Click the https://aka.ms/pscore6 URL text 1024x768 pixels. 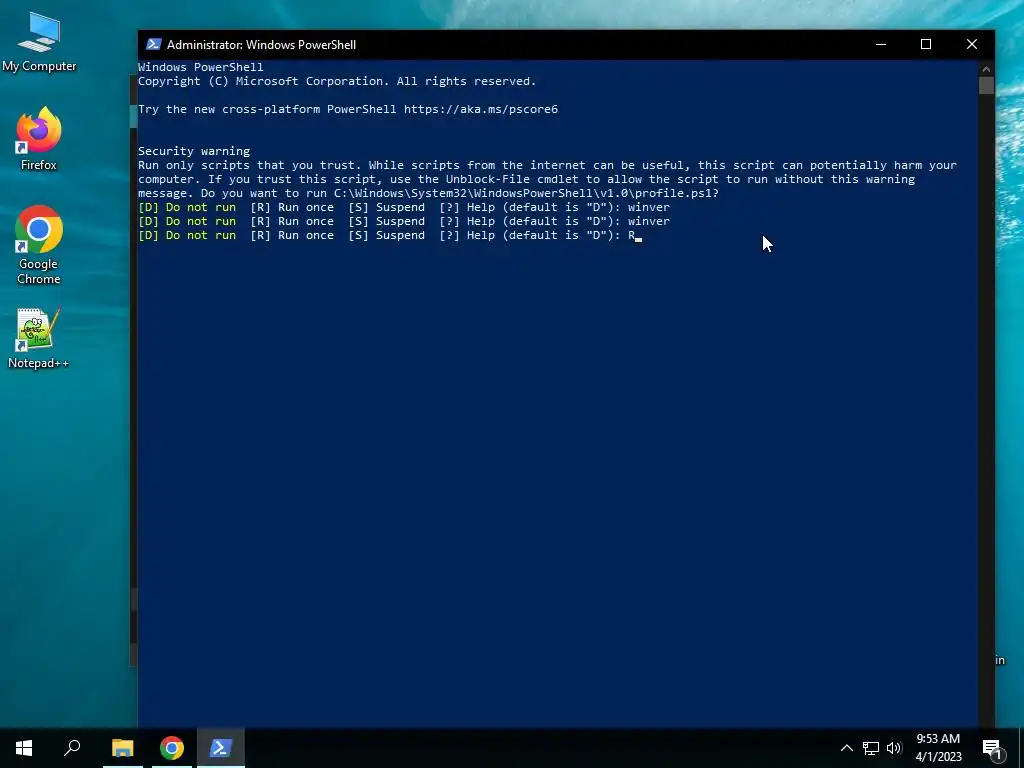(x=481, y=109)
